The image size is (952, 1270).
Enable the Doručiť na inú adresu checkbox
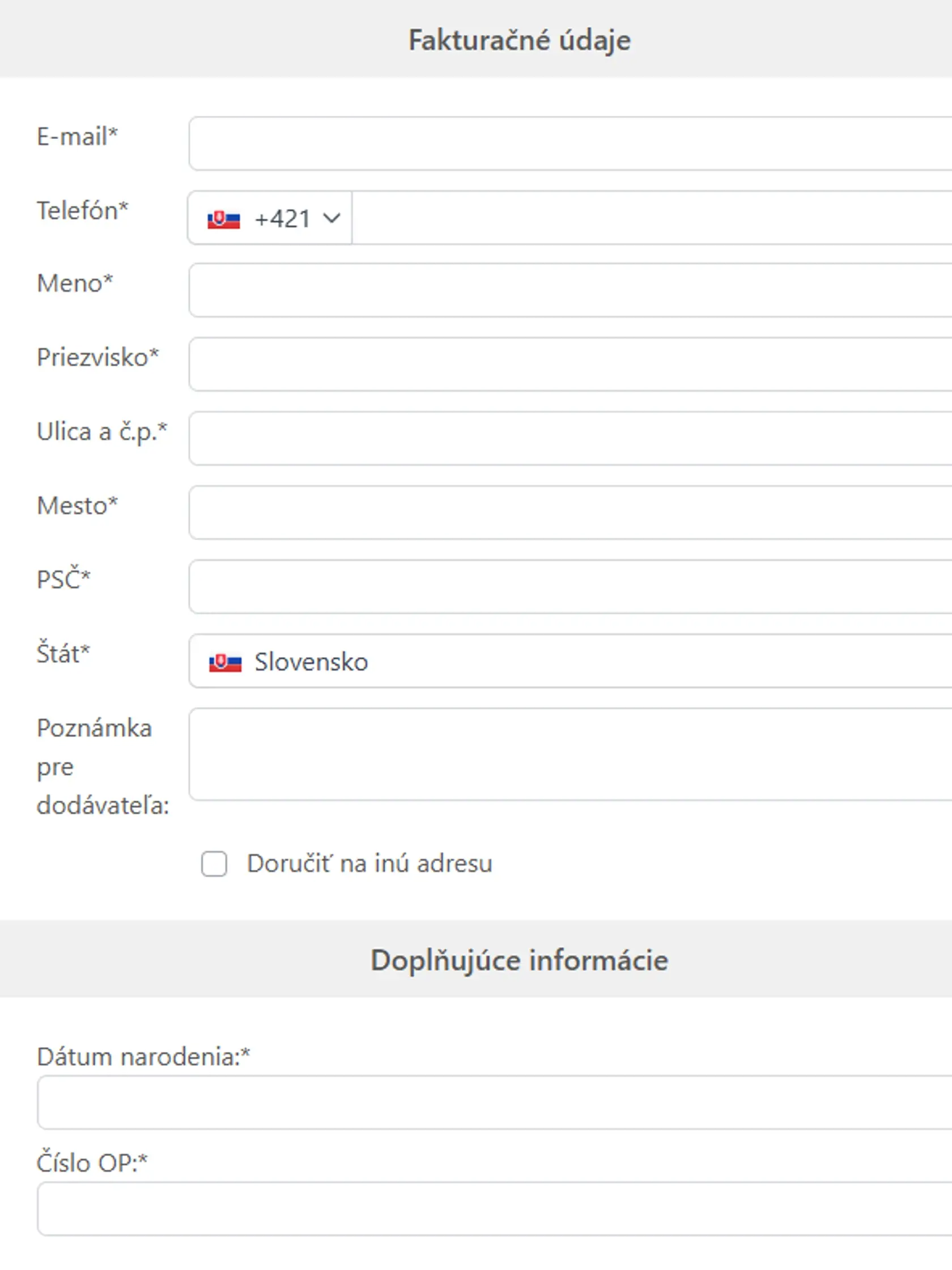click(x=214, y=863)
